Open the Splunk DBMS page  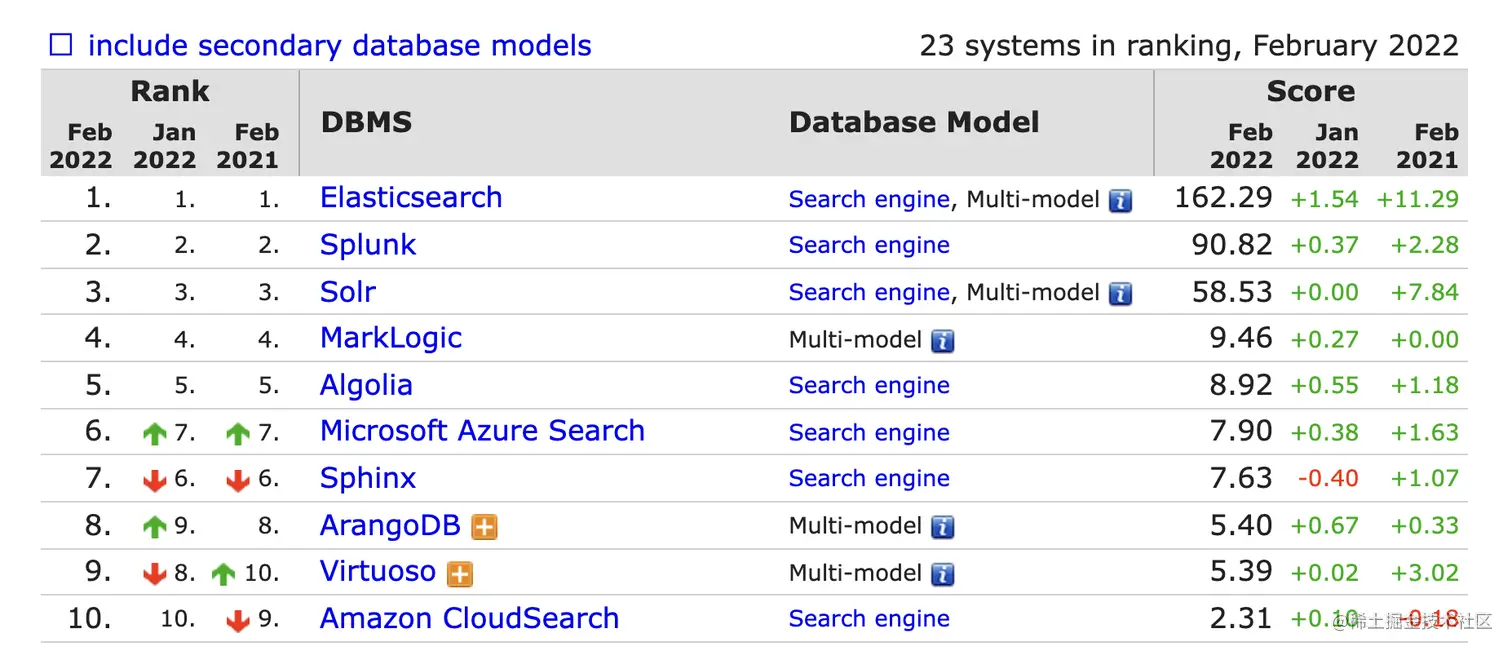tap(367, 245)
